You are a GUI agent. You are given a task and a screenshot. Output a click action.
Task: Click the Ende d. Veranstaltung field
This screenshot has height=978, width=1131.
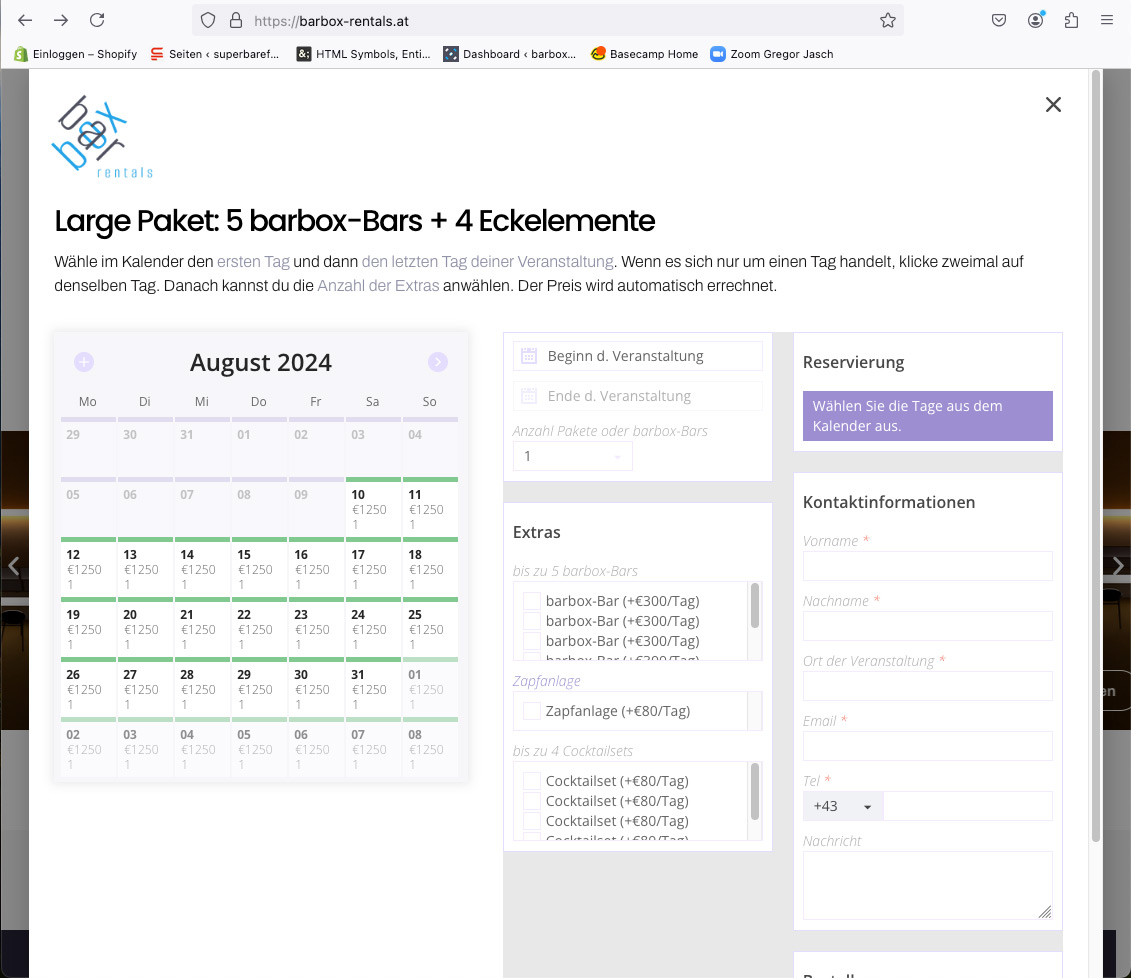coord(638,396)
